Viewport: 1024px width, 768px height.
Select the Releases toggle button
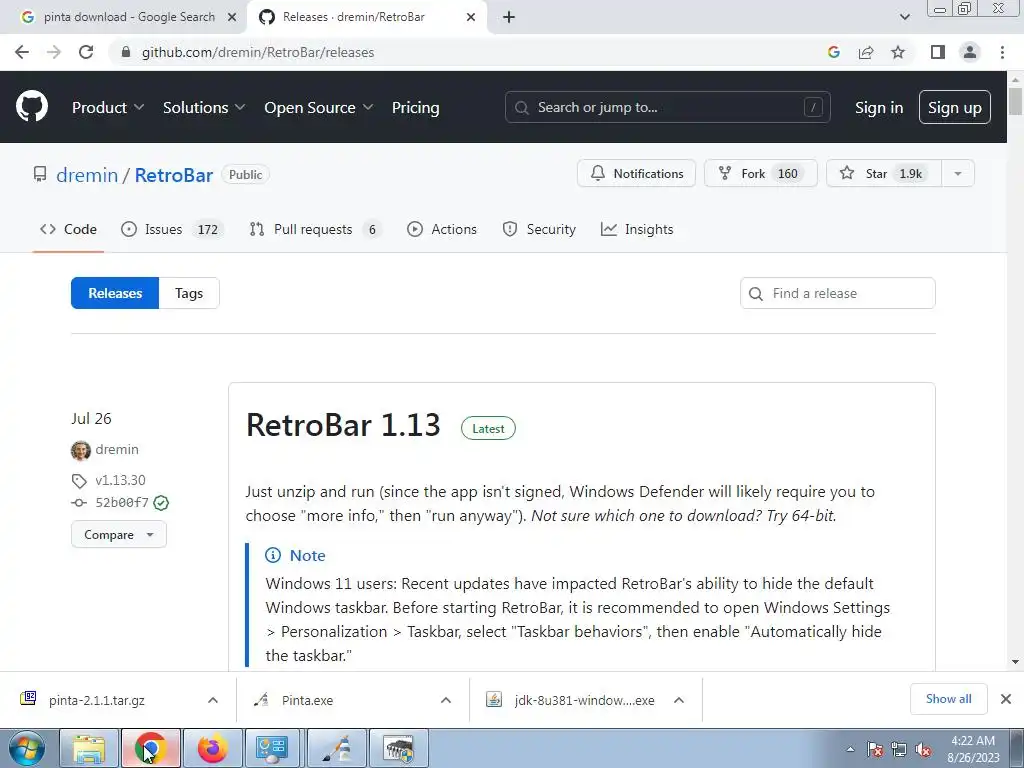[115, 293]
